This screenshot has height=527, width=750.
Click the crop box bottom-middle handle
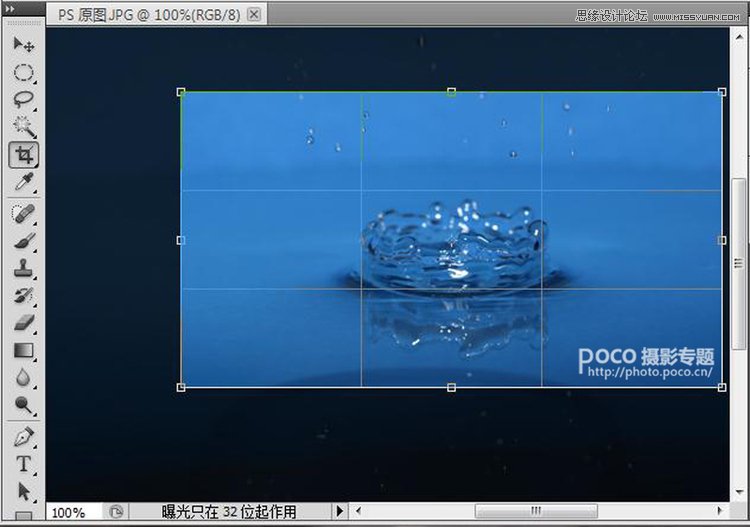[x=451, y=387]
